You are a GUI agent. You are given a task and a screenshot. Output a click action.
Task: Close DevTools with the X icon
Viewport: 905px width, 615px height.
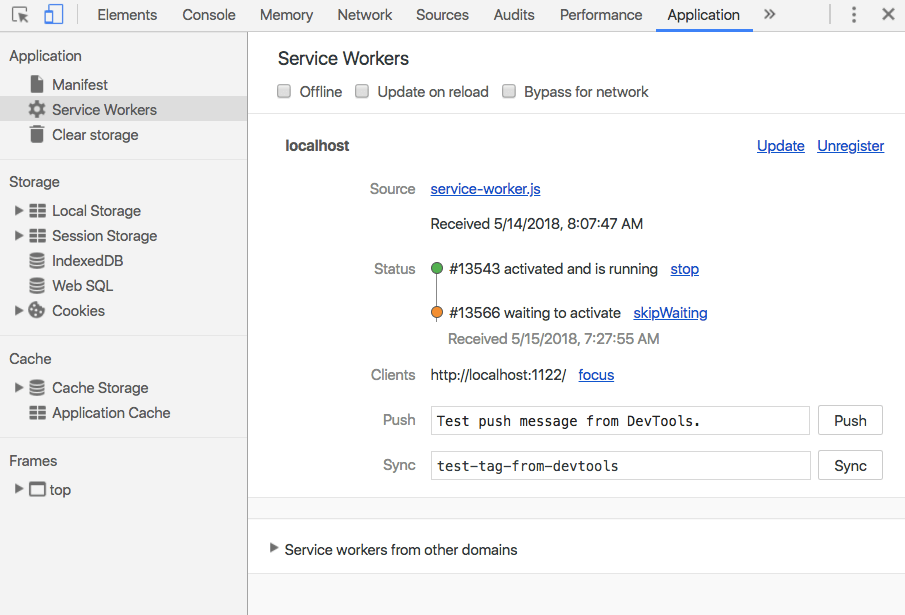(888, 14)
